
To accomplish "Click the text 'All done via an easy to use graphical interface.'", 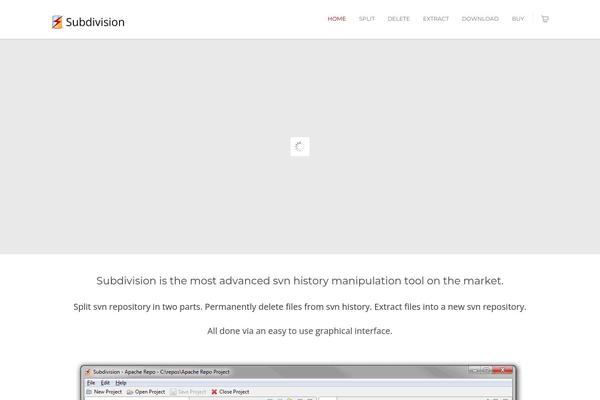I will (x=300, y=331).
